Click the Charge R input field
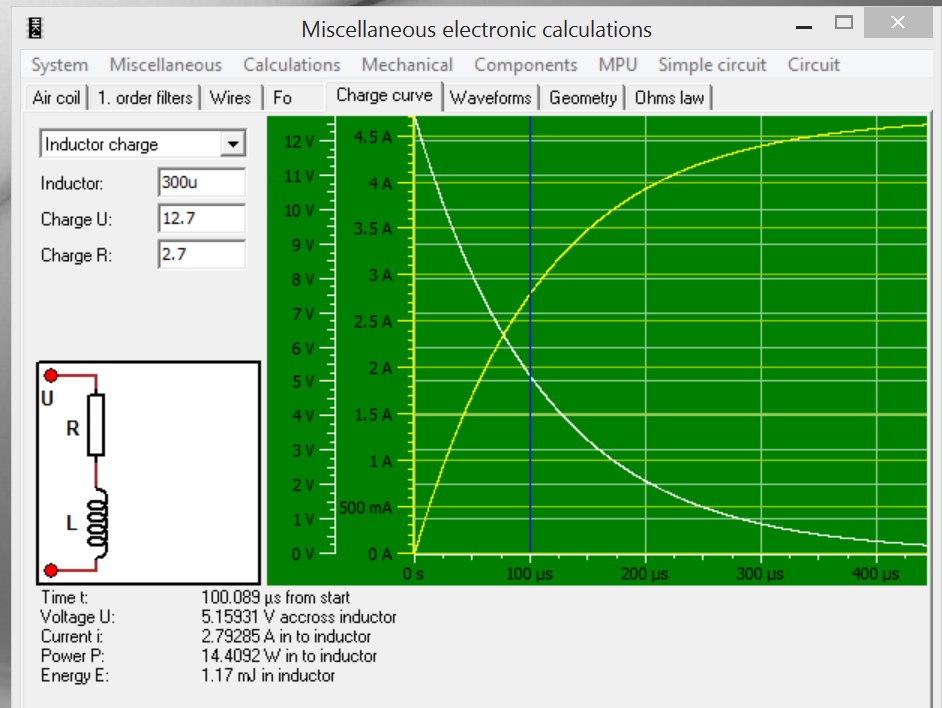Image resolution: width=942 pixels, height=708 pixels. point(201,255)
